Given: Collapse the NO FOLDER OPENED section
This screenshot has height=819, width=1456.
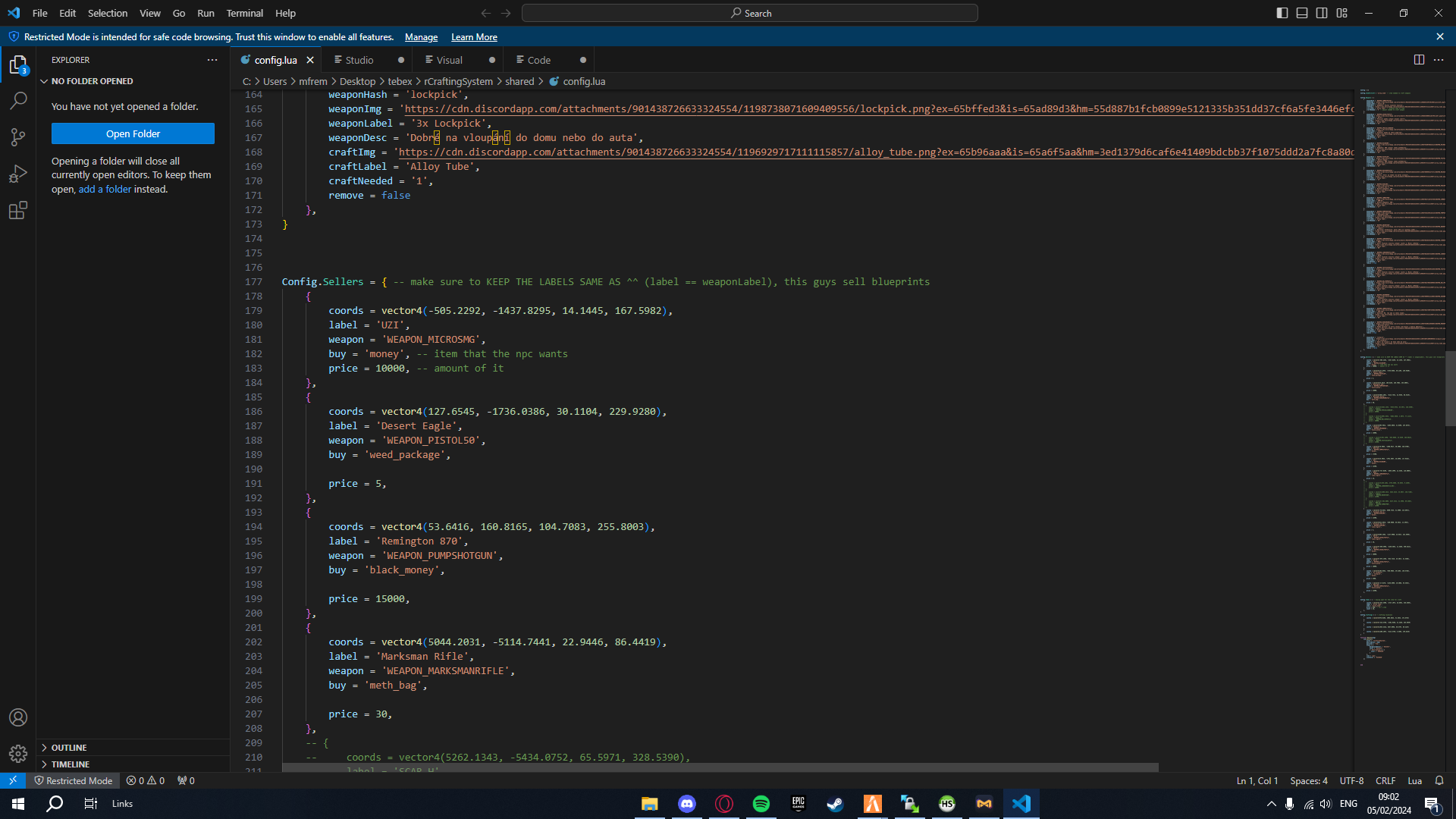Looking at the screenshot, I should (91, 81).
